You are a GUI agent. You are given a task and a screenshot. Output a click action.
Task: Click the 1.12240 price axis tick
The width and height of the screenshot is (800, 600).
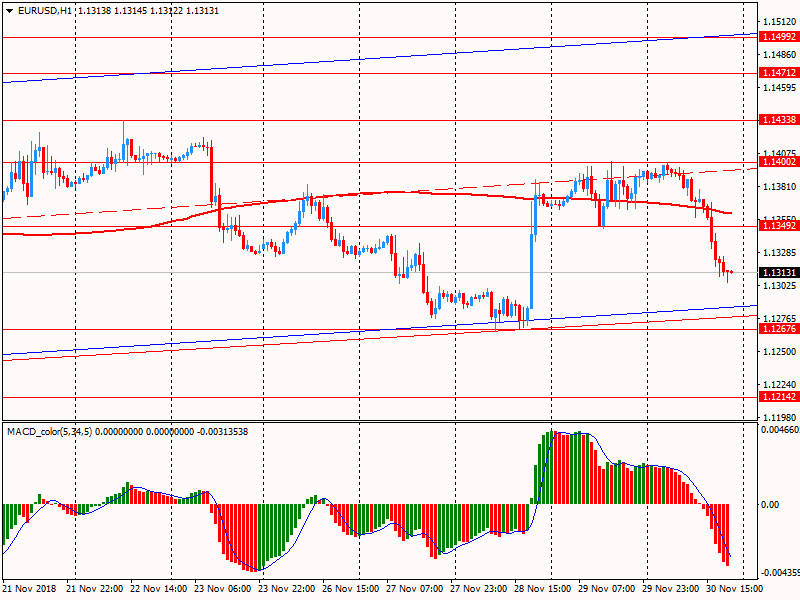point(779,385)
